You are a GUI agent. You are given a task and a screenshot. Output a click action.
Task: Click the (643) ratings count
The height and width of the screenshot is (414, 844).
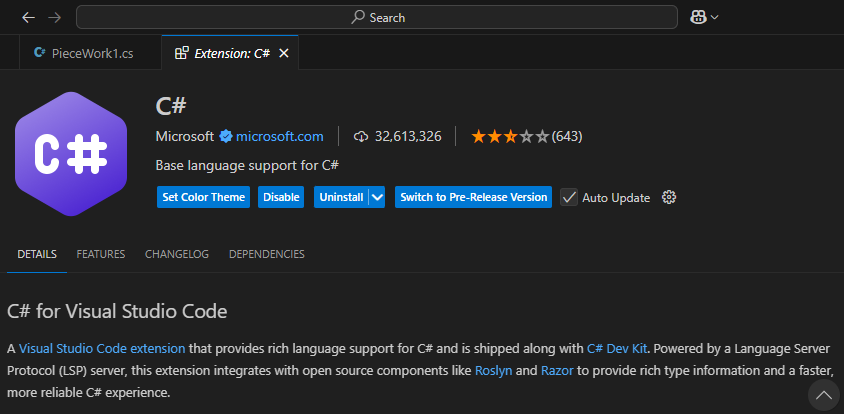point(567,136)
